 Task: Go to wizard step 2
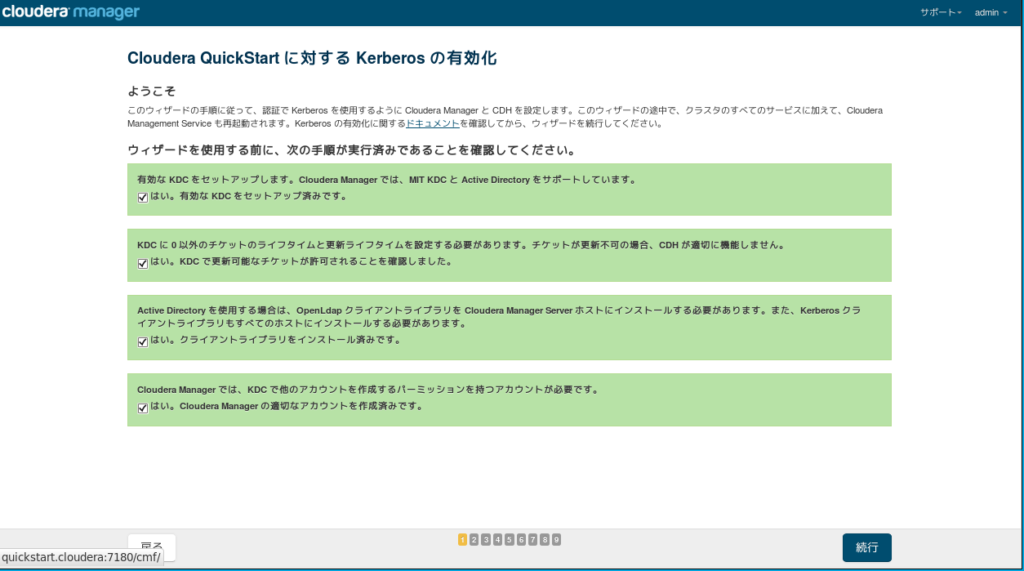point(474,540)
